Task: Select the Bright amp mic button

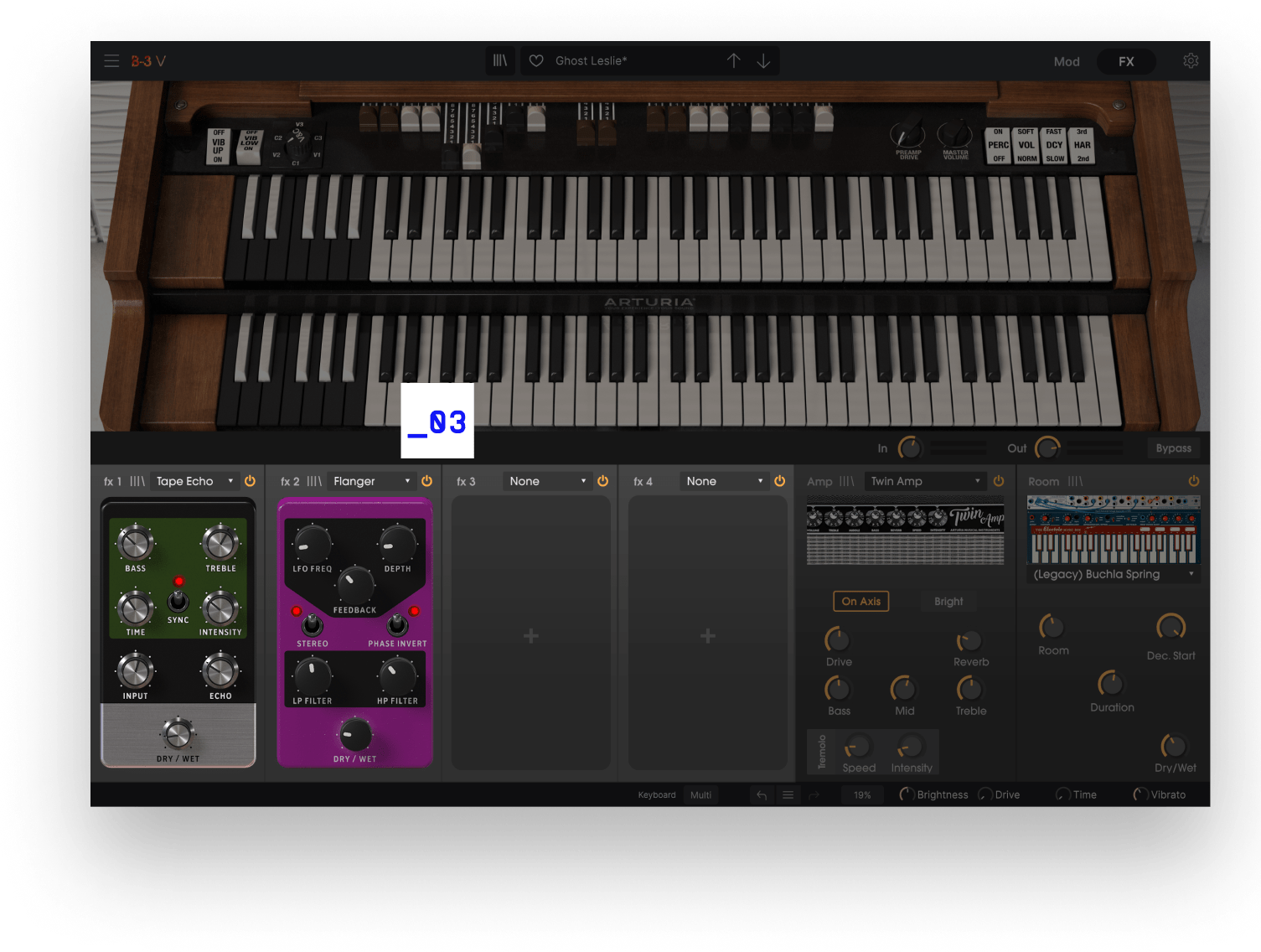Action: [x=948, y=602]
